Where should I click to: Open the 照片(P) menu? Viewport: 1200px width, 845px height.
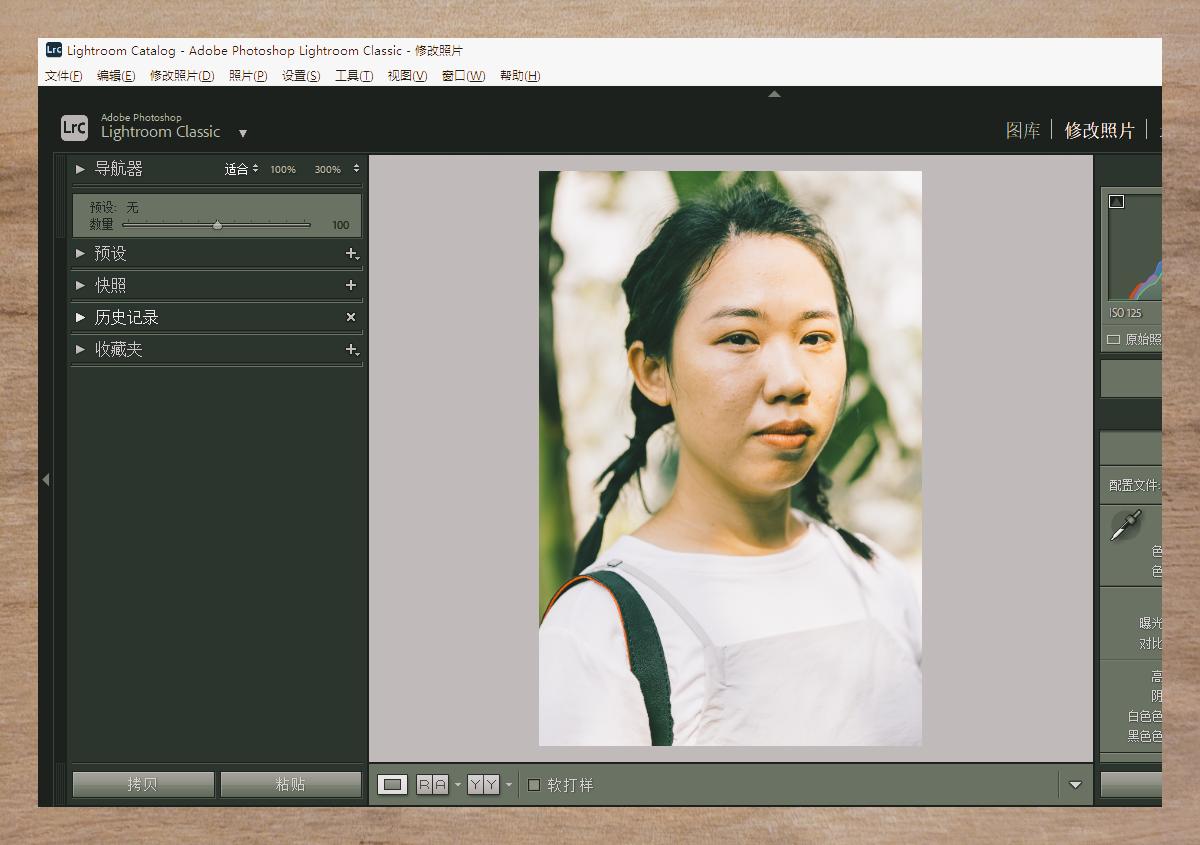(248, 76)
